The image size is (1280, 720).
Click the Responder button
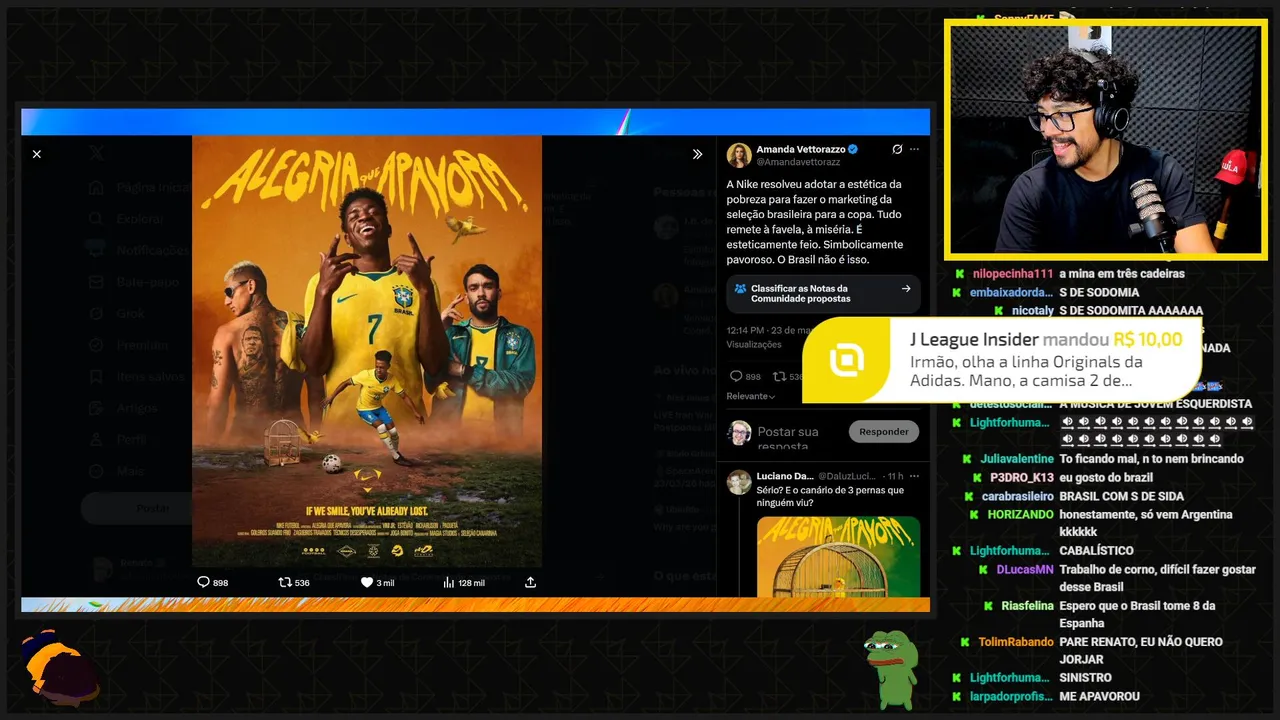[x=884, y=432]
